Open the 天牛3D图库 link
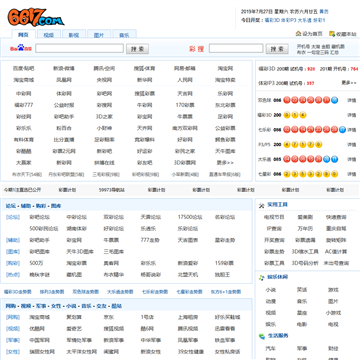 (x=80, y=252)
